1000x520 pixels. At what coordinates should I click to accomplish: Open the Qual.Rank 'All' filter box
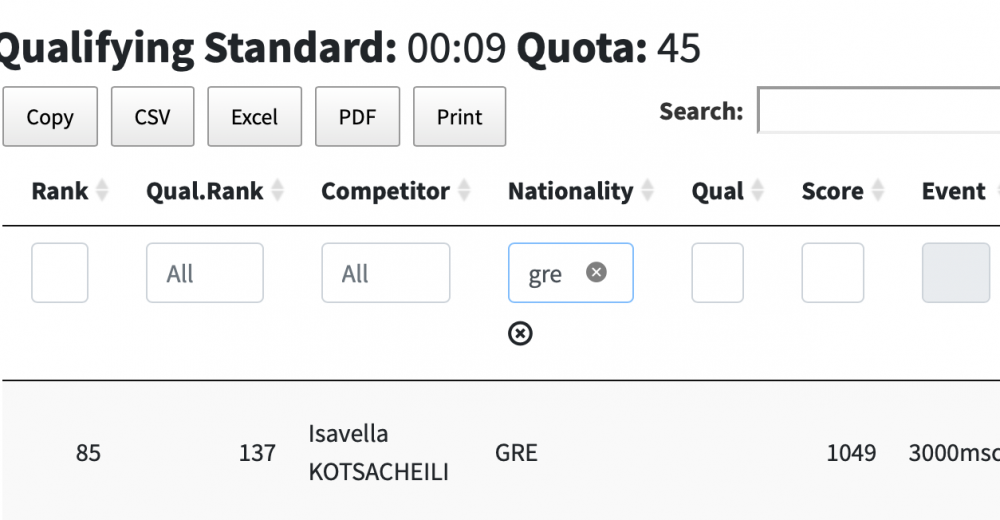(x=205, y=273)
